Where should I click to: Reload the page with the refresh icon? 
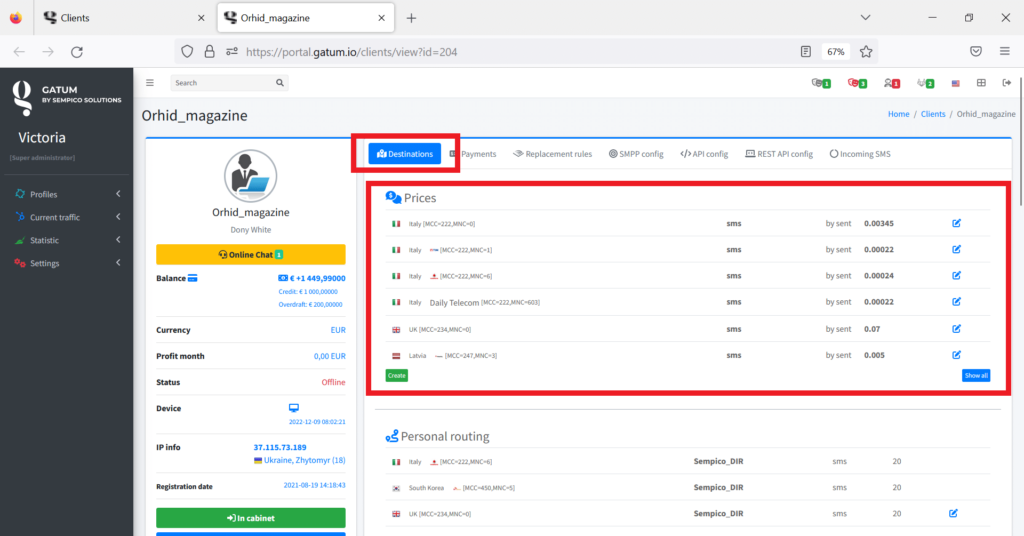(x=77, y=52)
